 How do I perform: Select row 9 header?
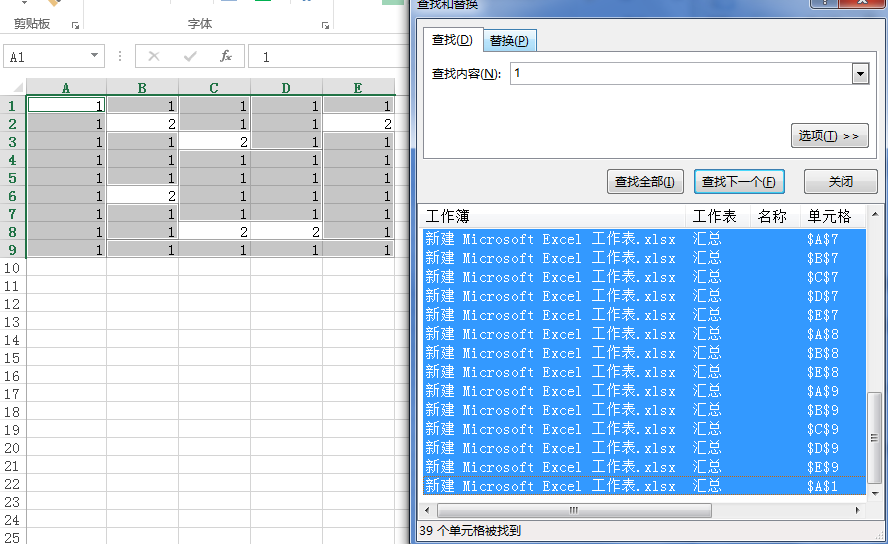12,250
